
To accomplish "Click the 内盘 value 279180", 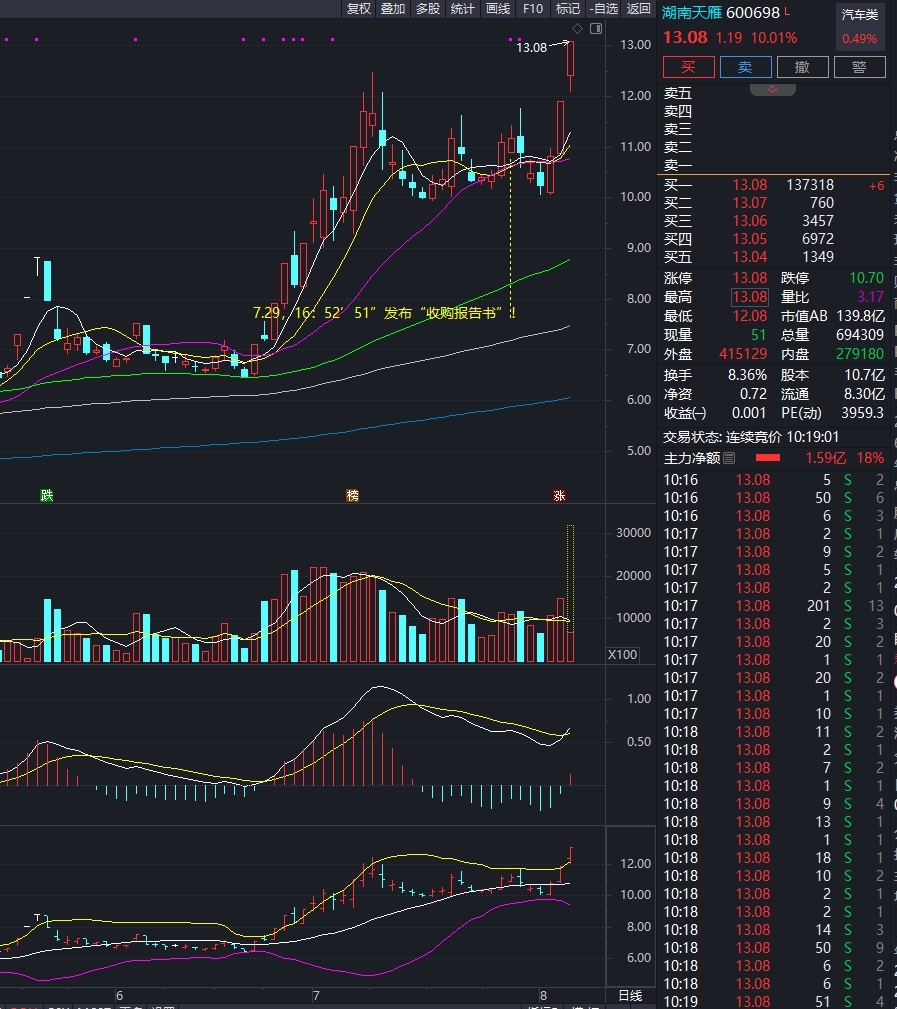I will click(x=860, y=354).
